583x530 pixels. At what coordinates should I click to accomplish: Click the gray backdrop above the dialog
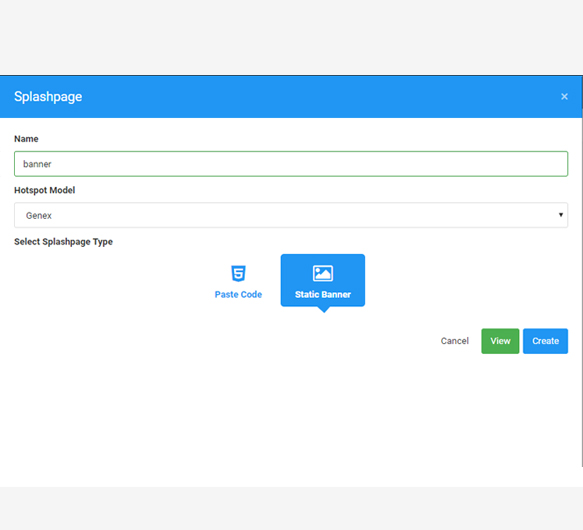292,37
